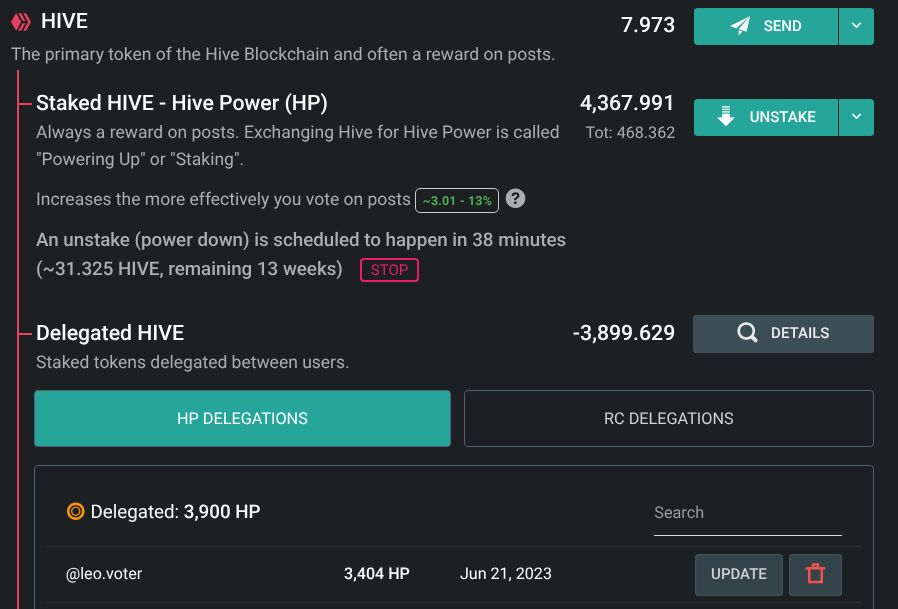Open the @leo.voter account link
Screen dimensions: 898x609
tap(104, 573)
